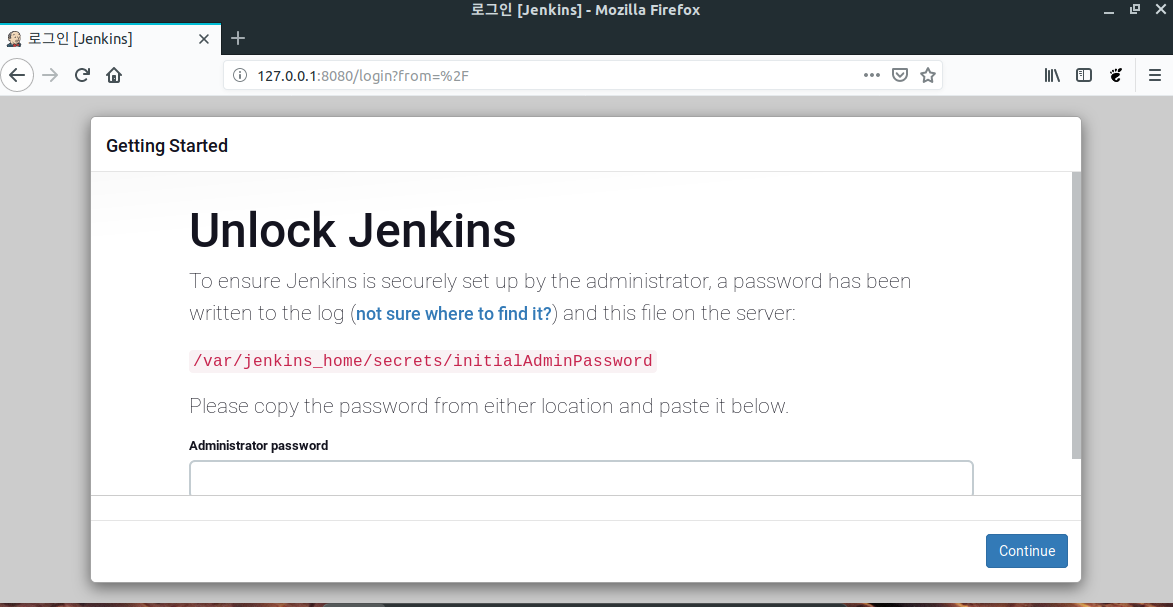The image size is (1173, 607).
Task: Click the Administrator password label
Action: [258, 445]
